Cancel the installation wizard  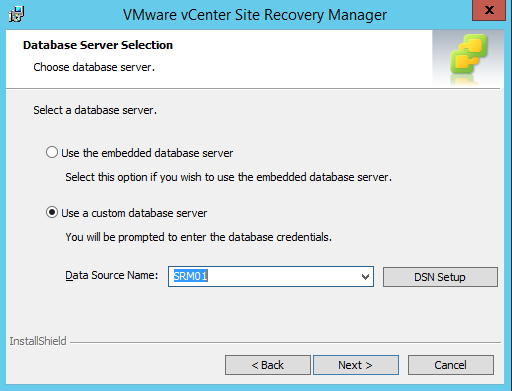(x=451, y=365)
